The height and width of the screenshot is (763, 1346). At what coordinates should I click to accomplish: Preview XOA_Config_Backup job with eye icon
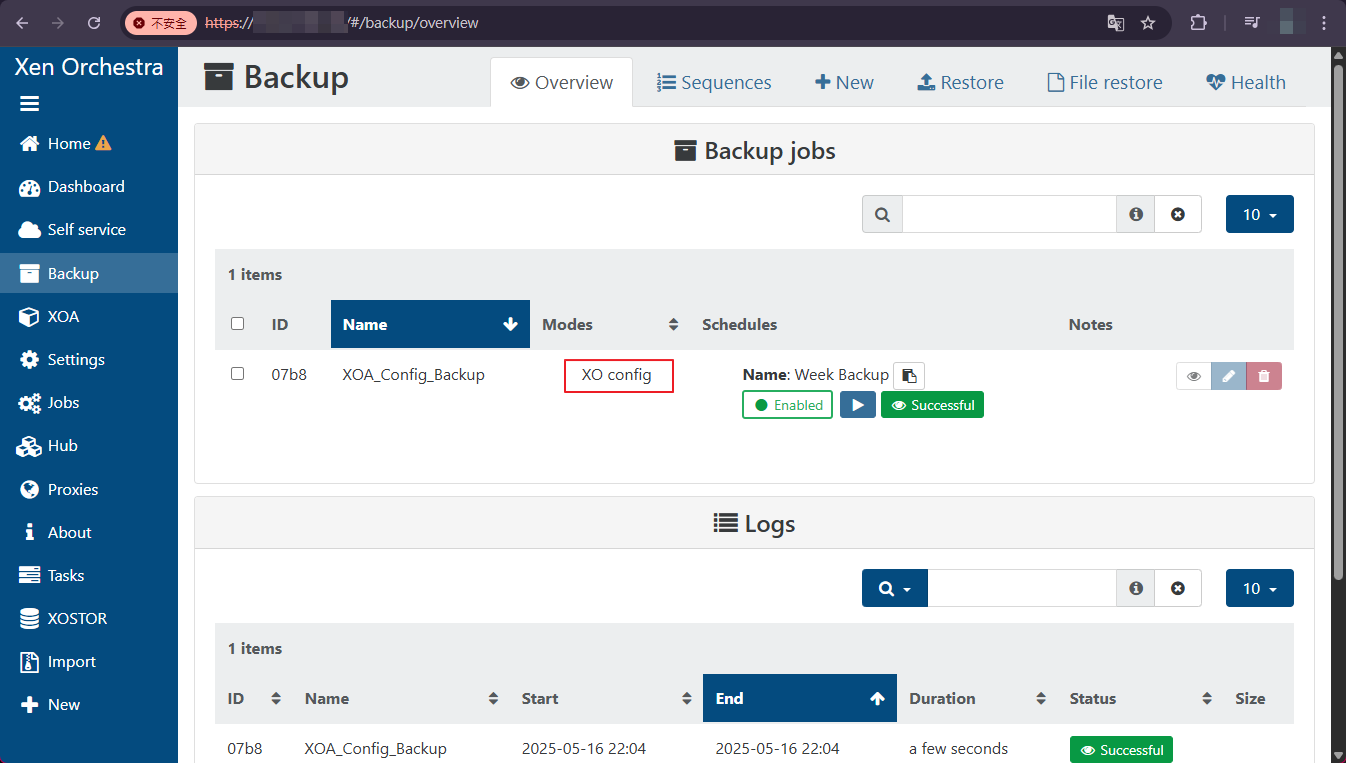1193,376
